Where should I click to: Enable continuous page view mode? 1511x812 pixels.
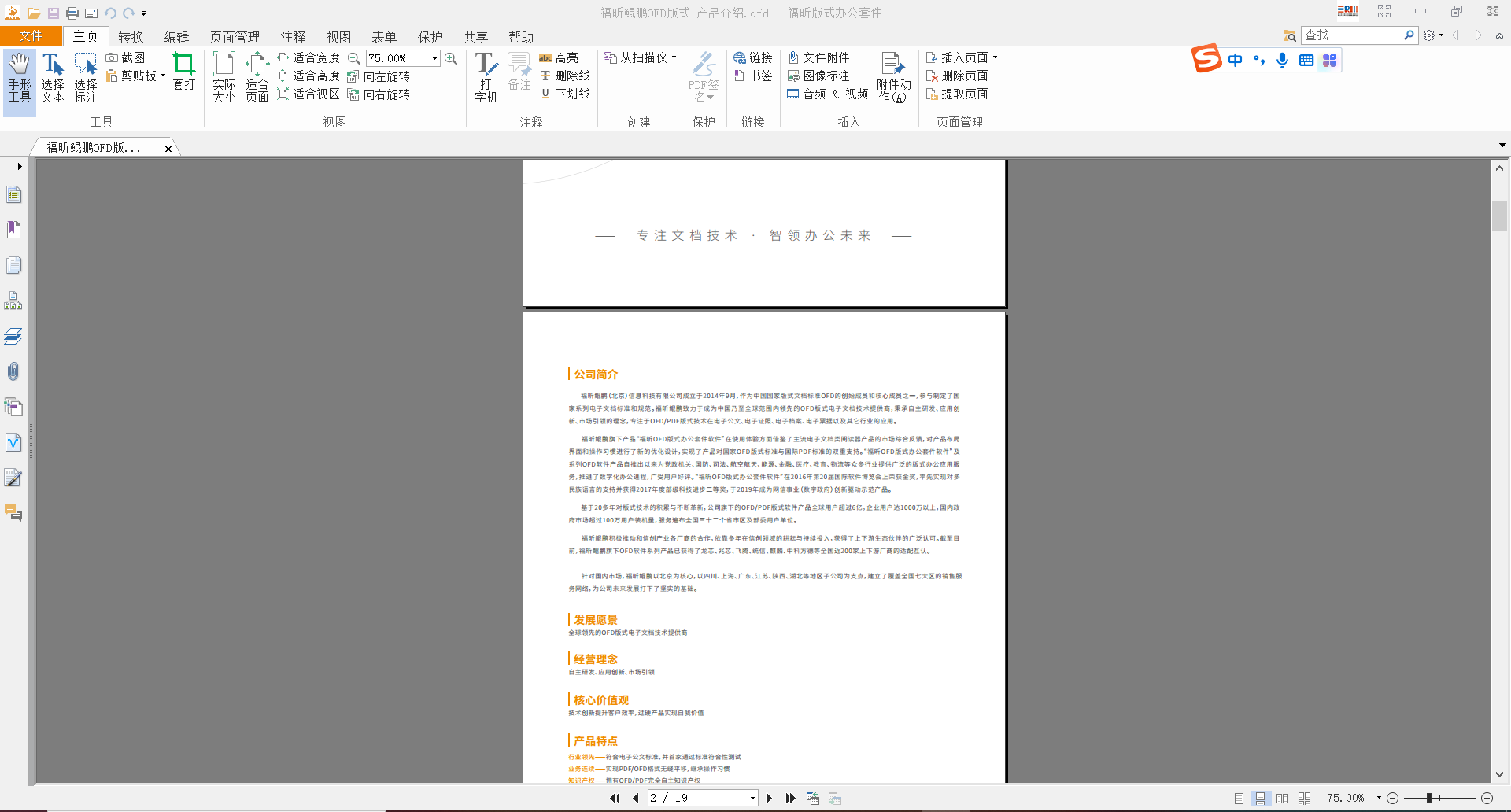(x=1260, y=798)
